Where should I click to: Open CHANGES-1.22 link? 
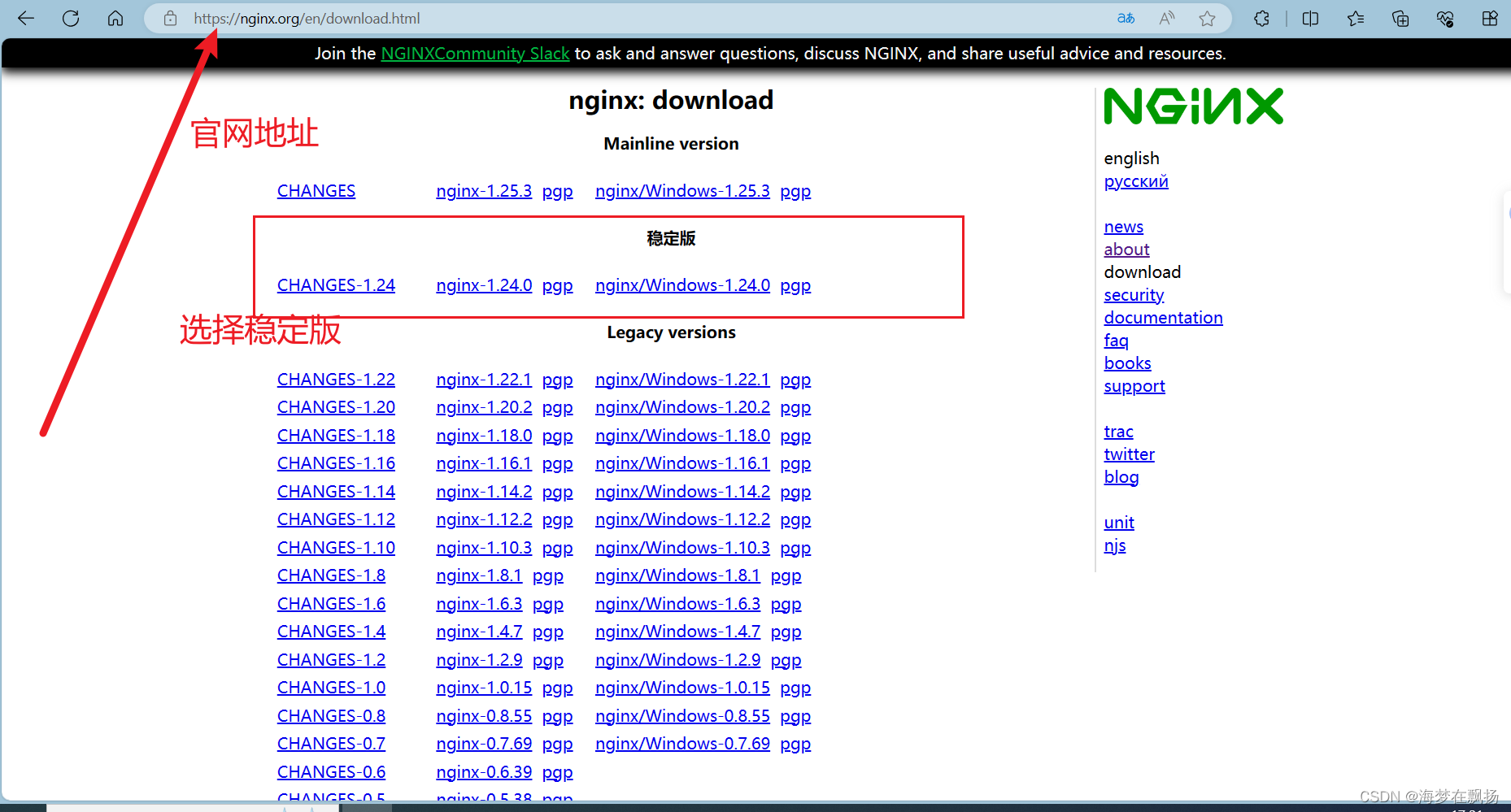(x=336, y=380)
